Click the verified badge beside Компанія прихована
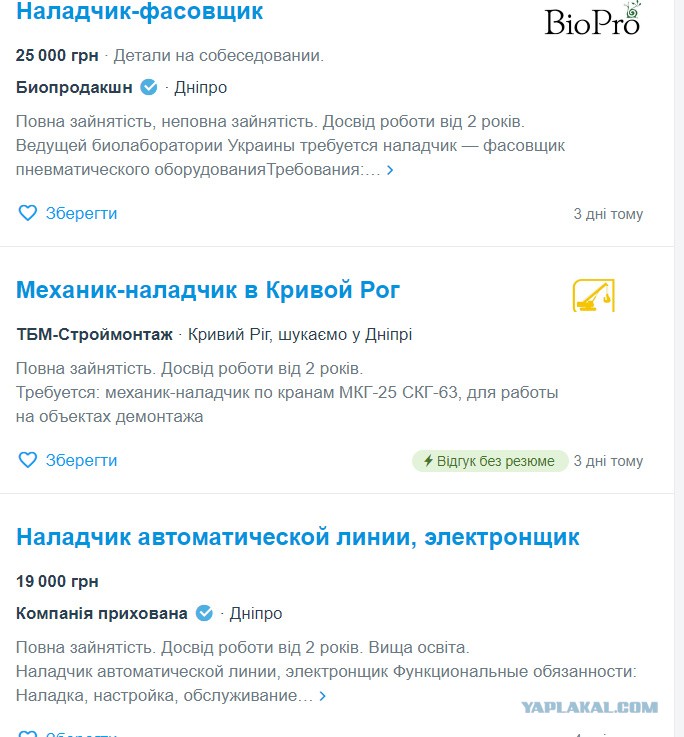 [204, 613]
